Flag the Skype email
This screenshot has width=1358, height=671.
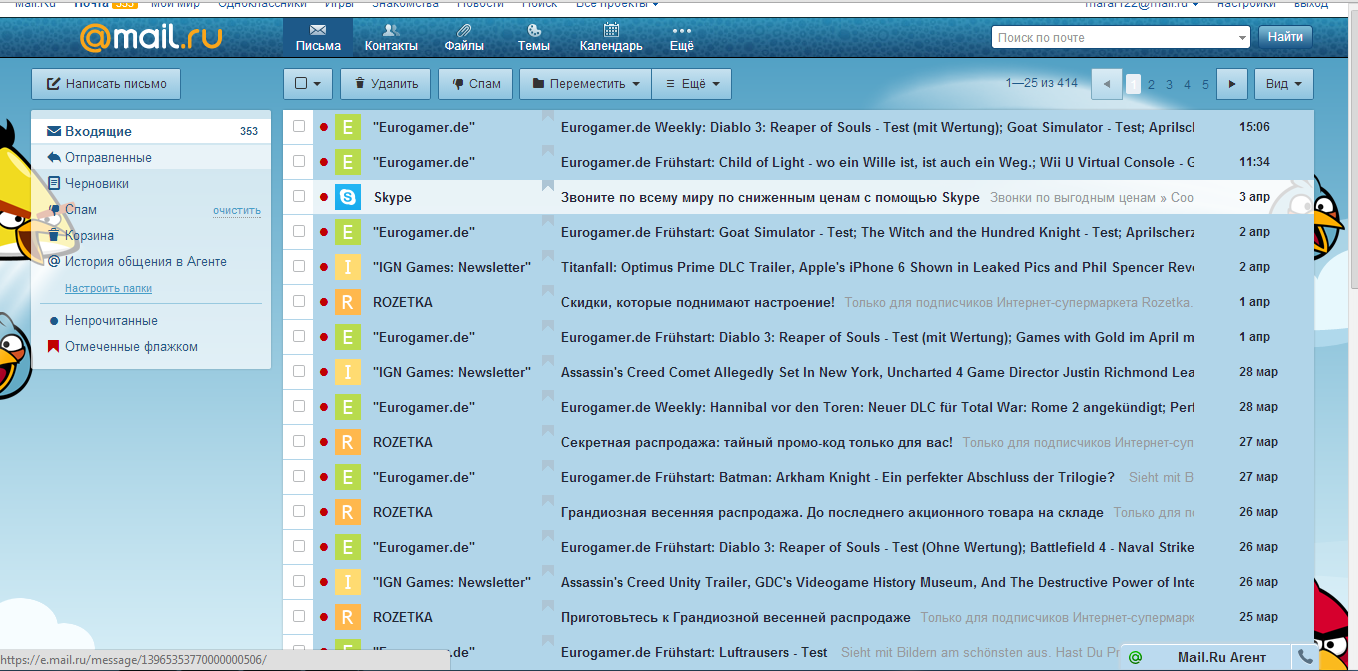pyautogui.click(x=548, y=185)
